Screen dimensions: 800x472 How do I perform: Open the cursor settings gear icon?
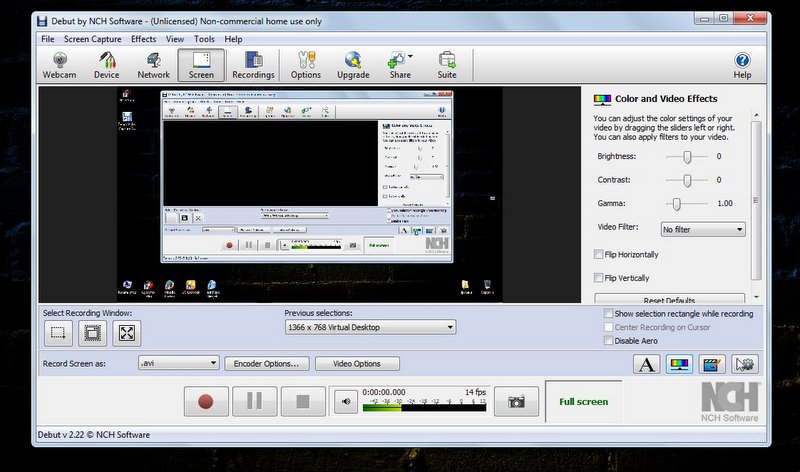pos(745,364)
